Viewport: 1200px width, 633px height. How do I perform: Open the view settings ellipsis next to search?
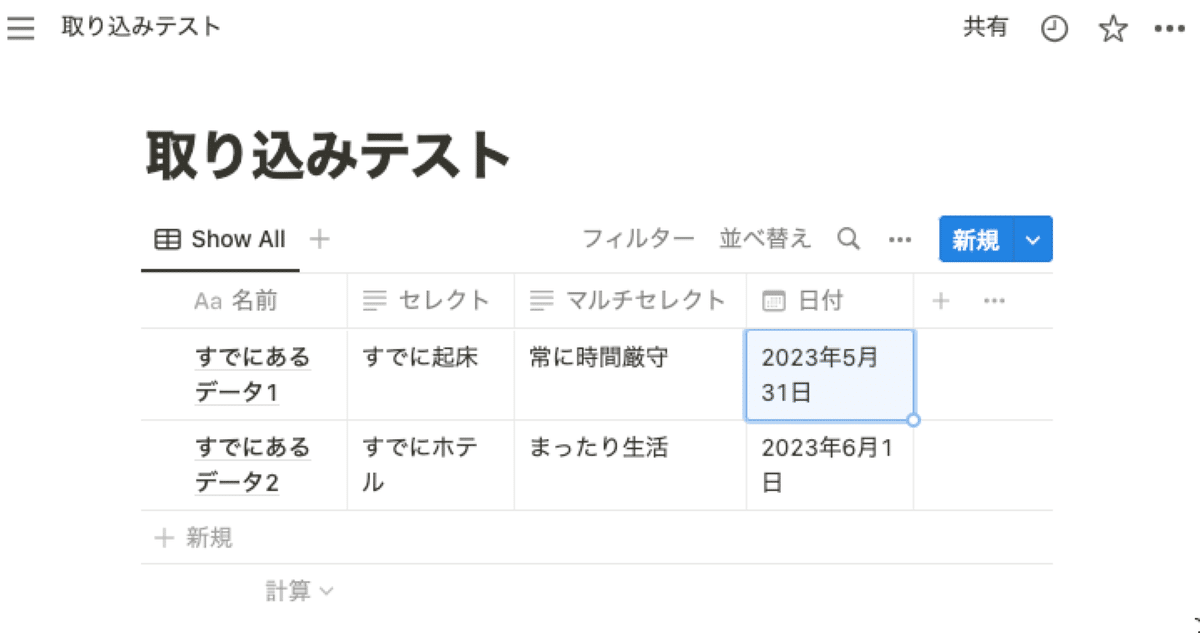[900, 239]
